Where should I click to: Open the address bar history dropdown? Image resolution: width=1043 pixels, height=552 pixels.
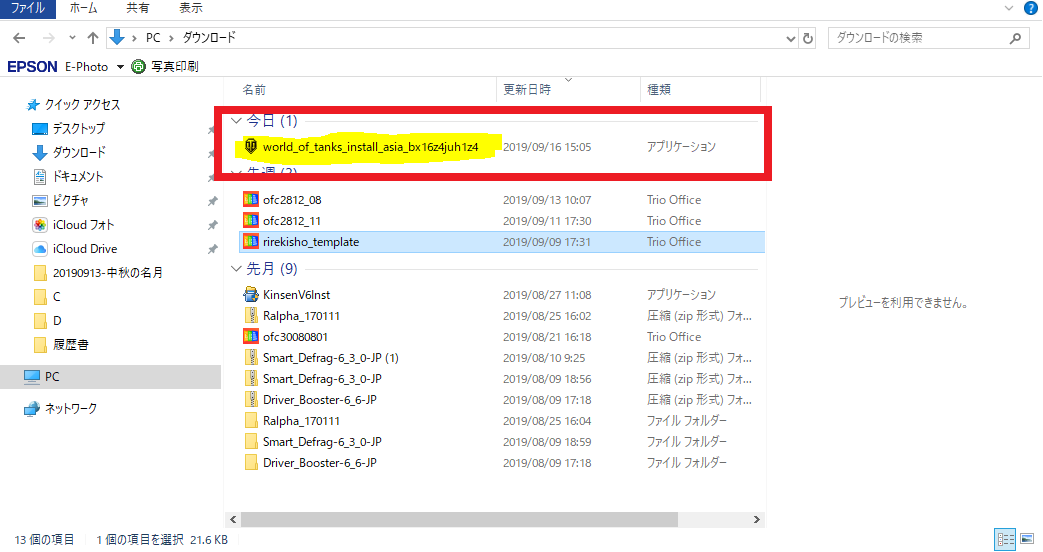coord(790,39)
